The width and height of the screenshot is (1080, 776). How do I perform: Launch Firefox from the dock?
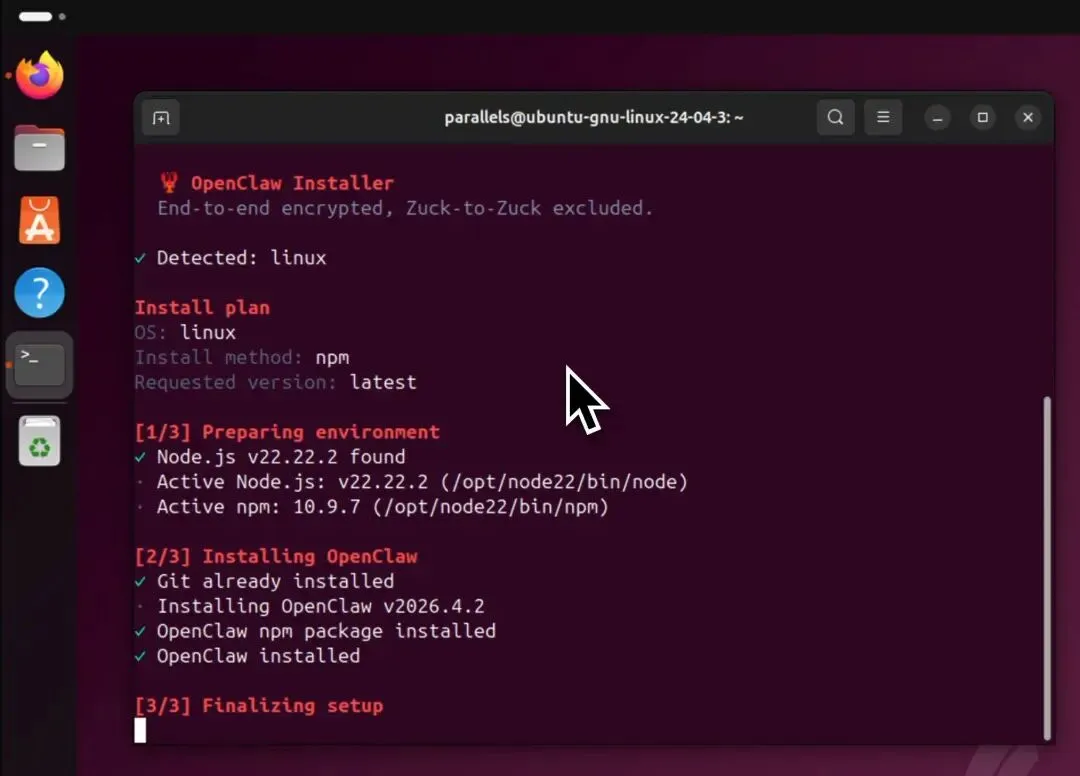40,75
